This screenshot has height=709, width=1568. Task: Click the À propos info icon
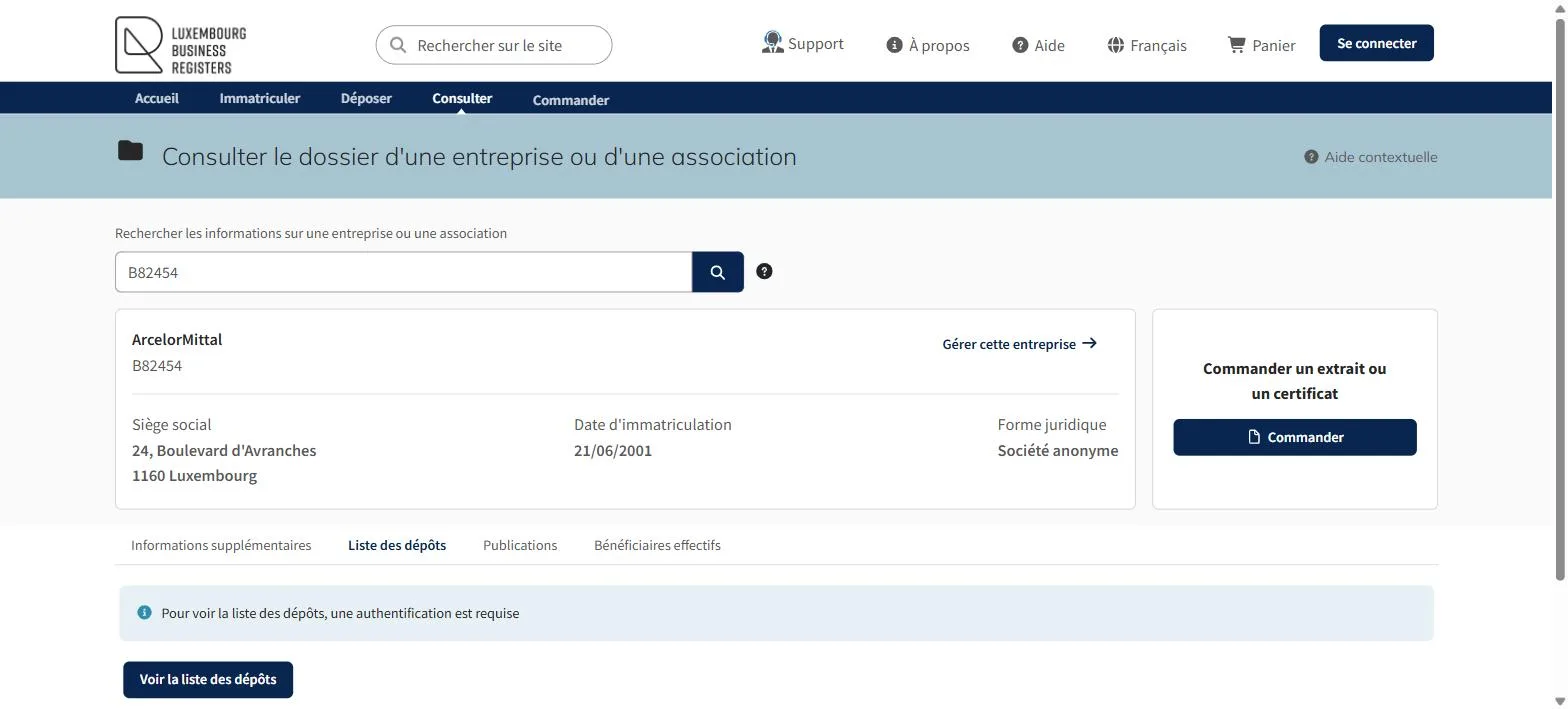[x=894, y=45]
